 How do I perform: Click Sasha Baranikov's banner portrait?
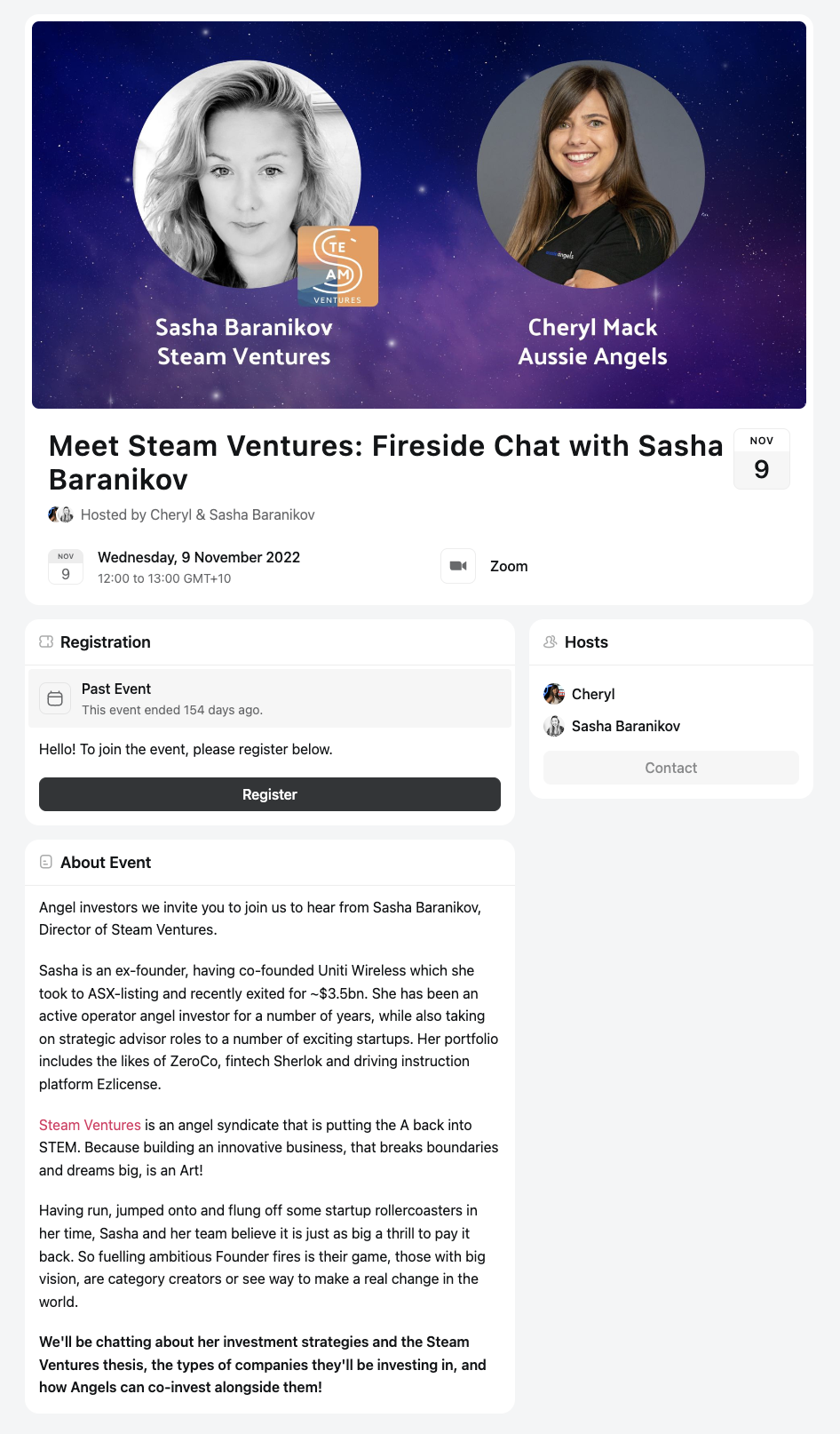click(247, 174)
